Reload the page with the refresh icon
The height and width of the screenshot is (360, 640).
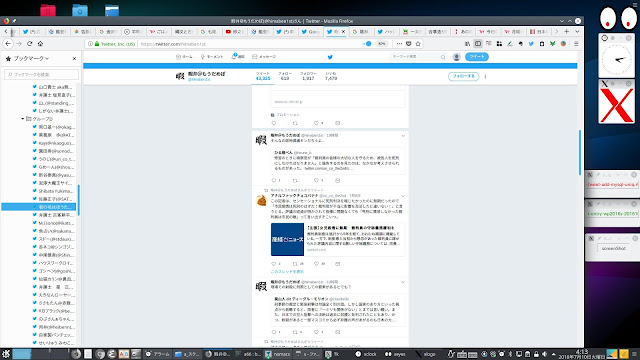point(29,44)
